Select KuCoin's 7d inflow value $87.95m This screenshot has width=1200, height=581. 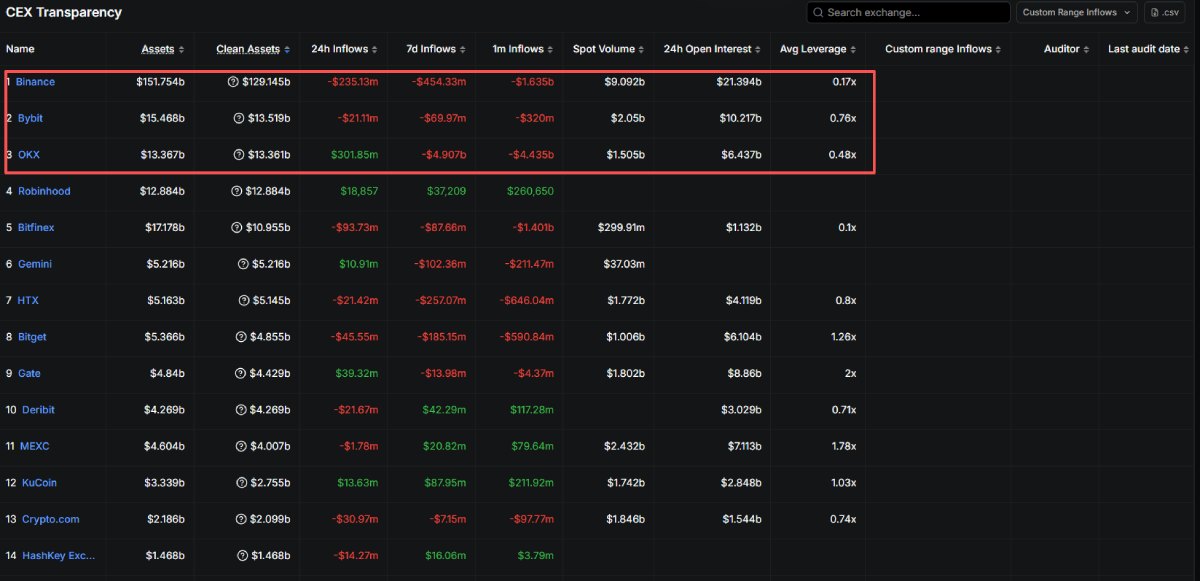445,483
